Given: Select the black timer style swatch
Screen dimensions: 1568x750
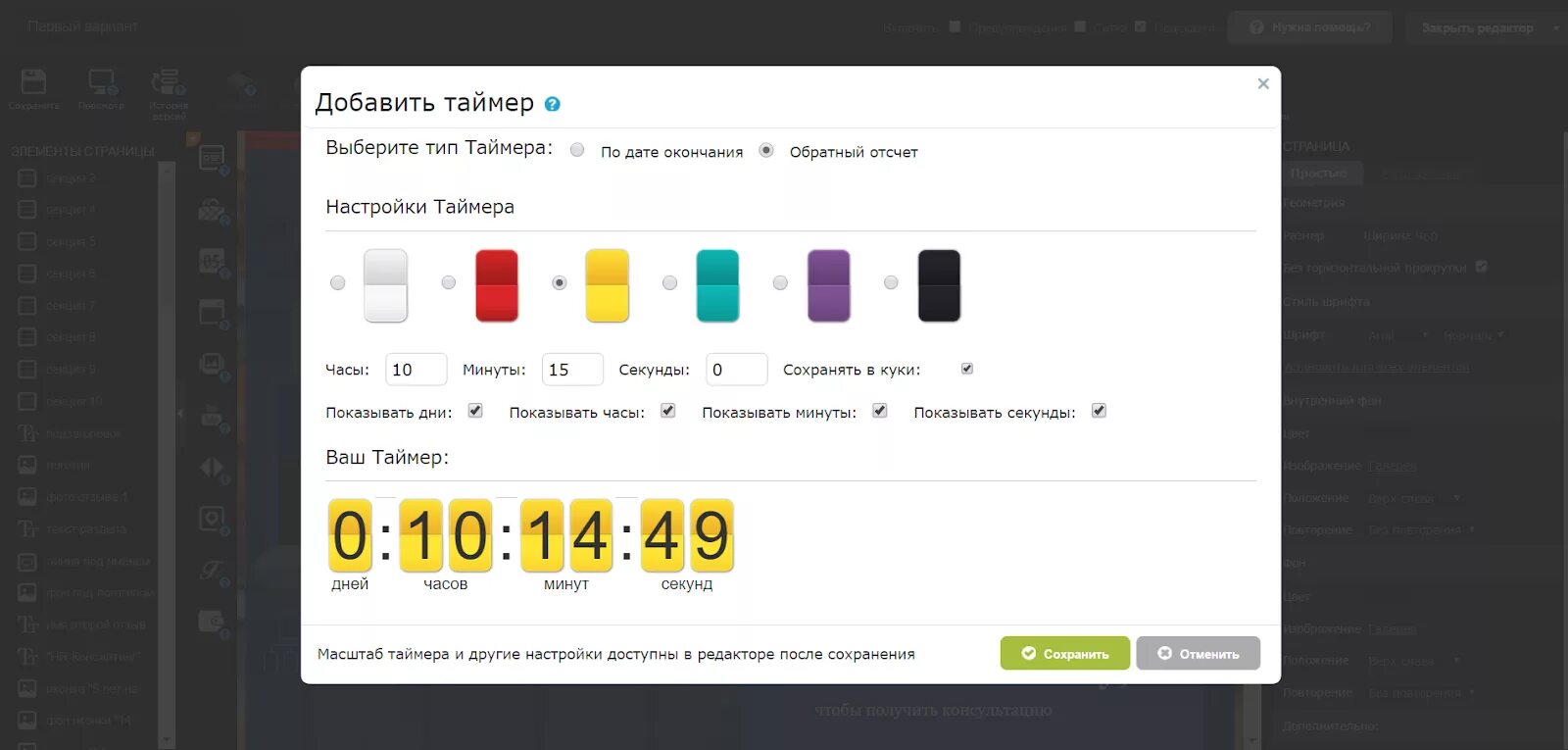Looking at the screenshot, I should (x=939, y=285).
